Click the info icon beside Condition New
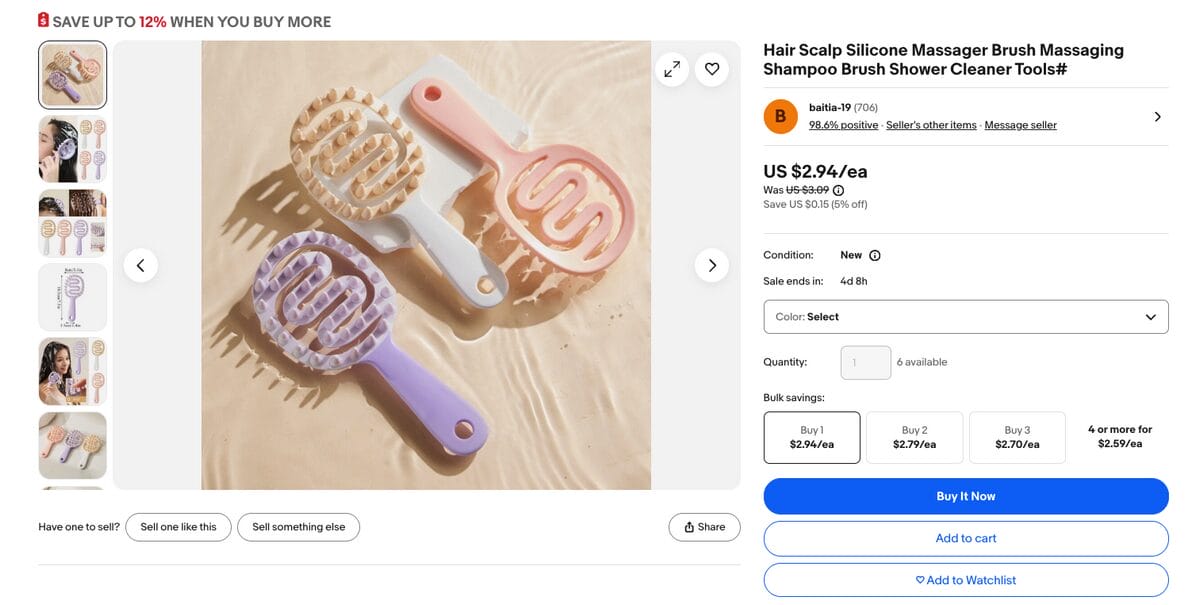The height and width of the screenshot is (605, 1200). (875, 255)
